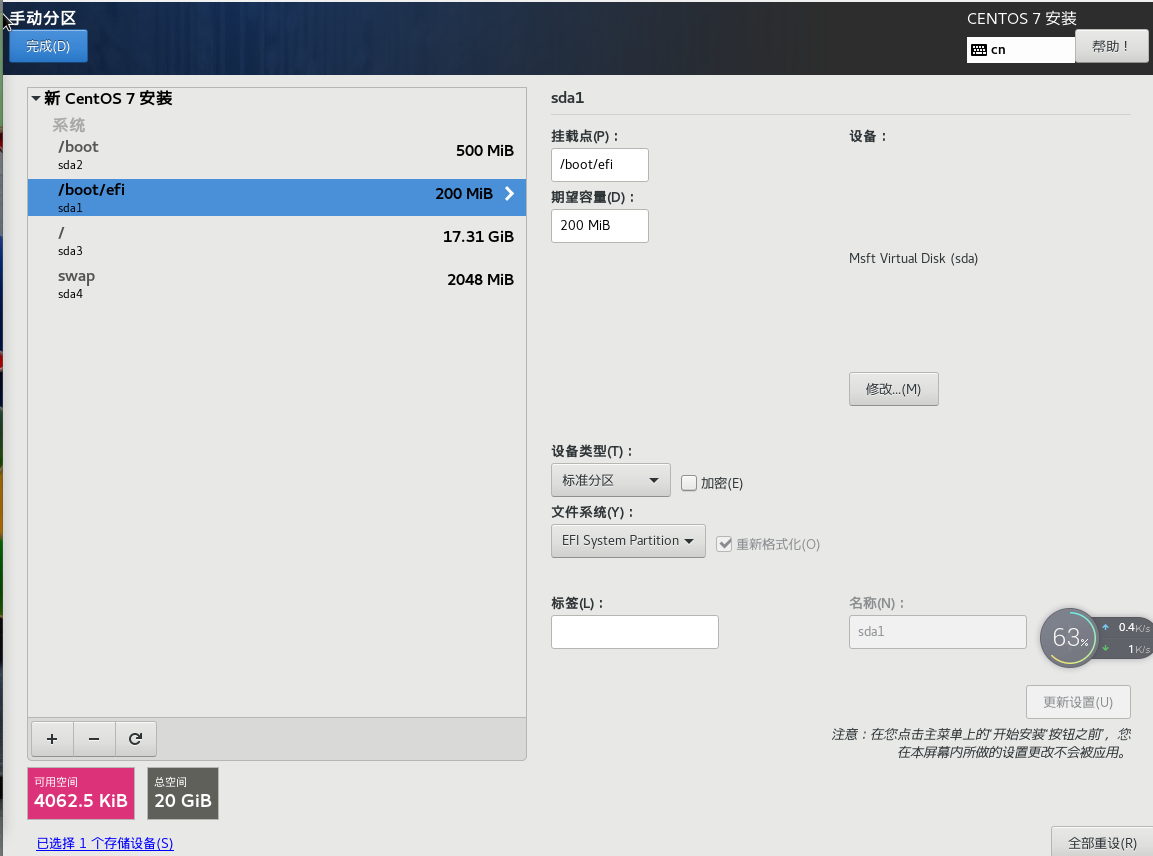Select the /boot/efi sda1 partition row

tap(276, 197)
